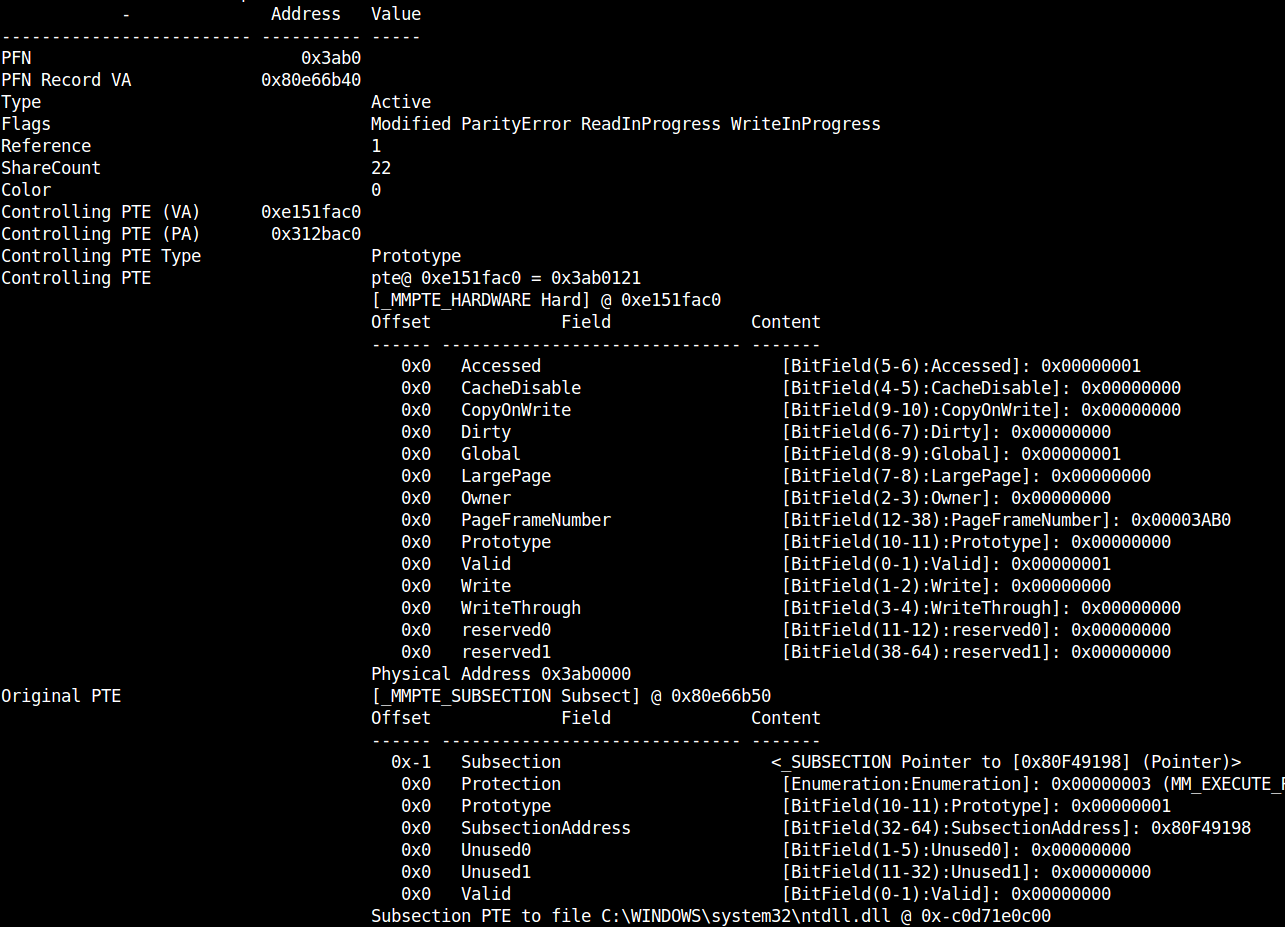Viewport: 1285px width, 927px height.
Task: Select the _MMPTE_HARDWARE Hard header line
Action: point(546,300)
